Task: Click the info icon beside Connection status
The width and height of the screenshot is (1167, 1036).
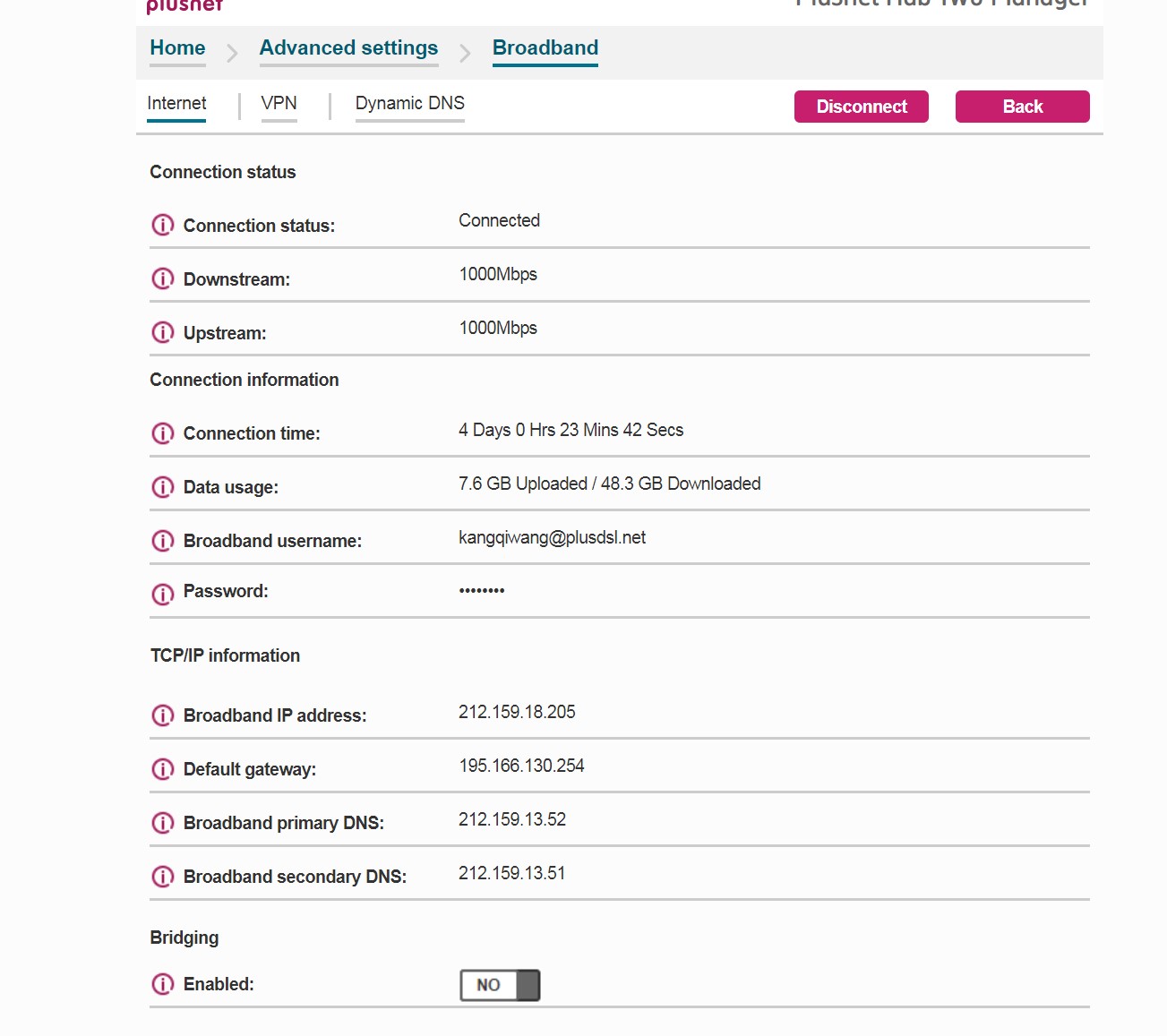Action: [163, 226]
